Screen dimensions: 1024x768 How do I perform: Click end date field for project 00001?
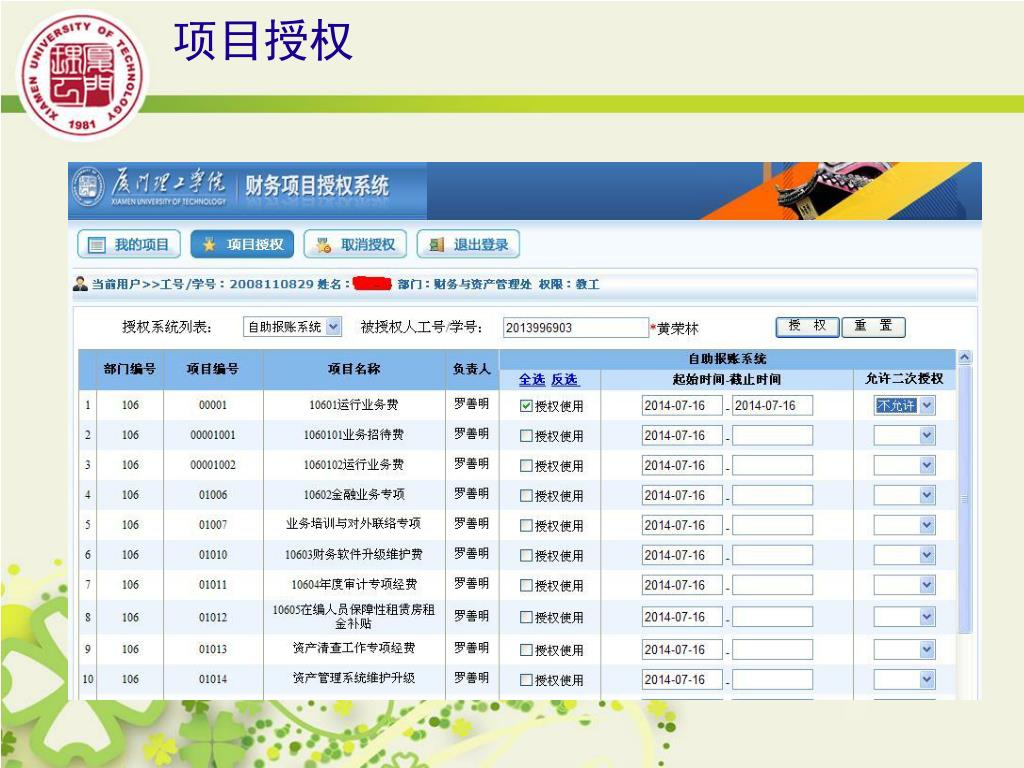pos(773,406)
